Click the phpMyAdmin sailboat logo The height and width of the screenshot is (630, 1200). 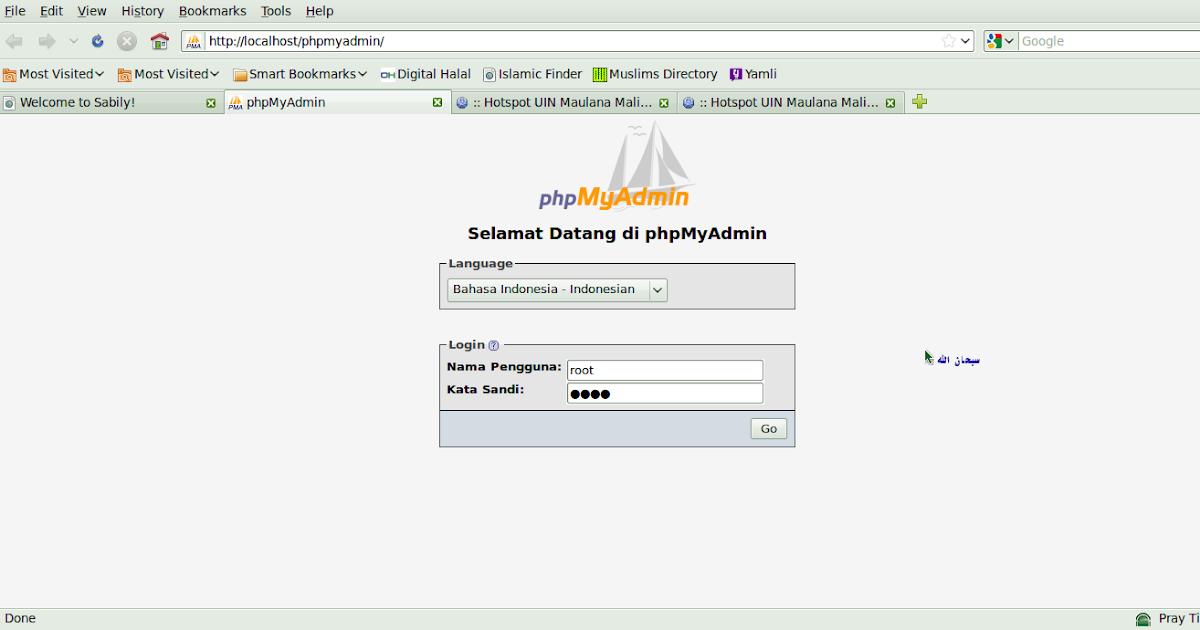click(x=616, y=167)
